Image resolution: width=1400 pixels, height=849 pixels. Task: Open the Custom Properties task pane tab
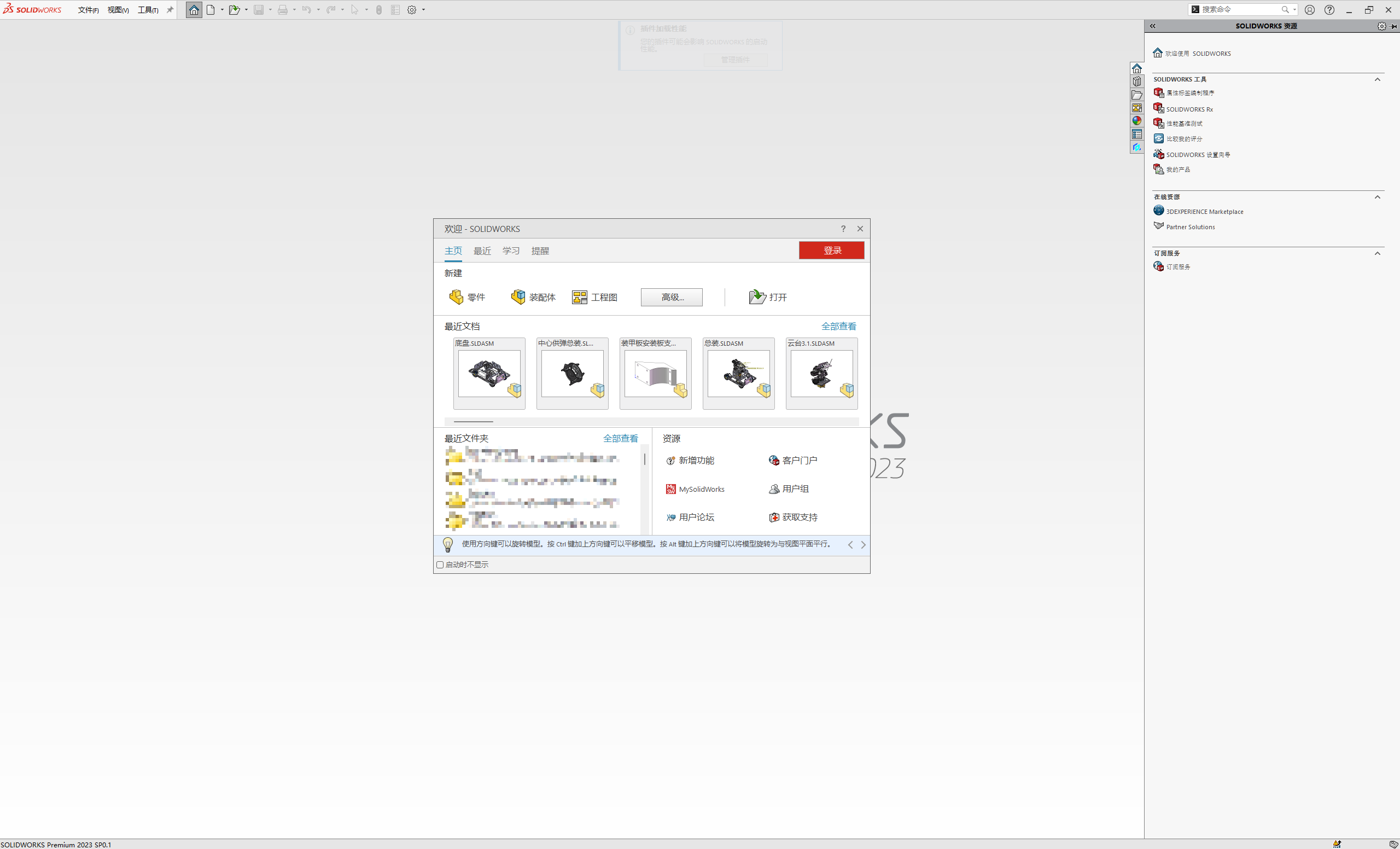(x=1137, y=134)
